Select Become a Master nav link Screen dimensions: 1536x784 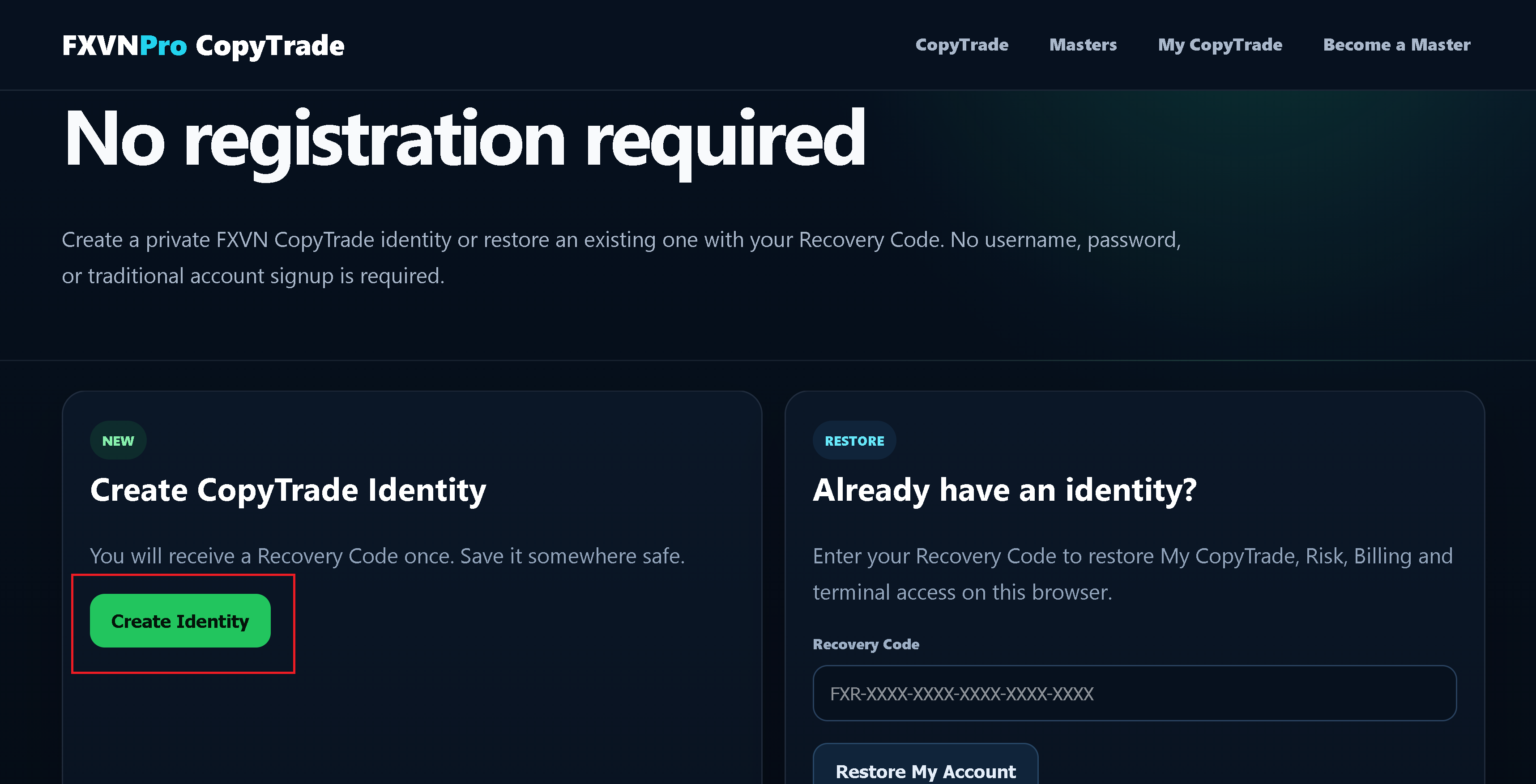point(1396,45)
